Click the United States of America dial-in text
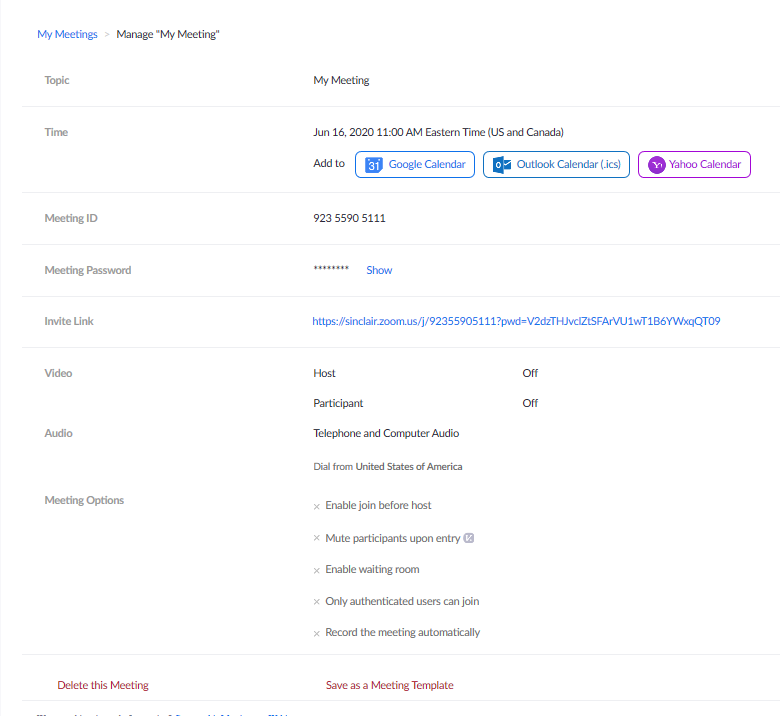The height and width of the screenshot is (716, 780). (409, 467)
